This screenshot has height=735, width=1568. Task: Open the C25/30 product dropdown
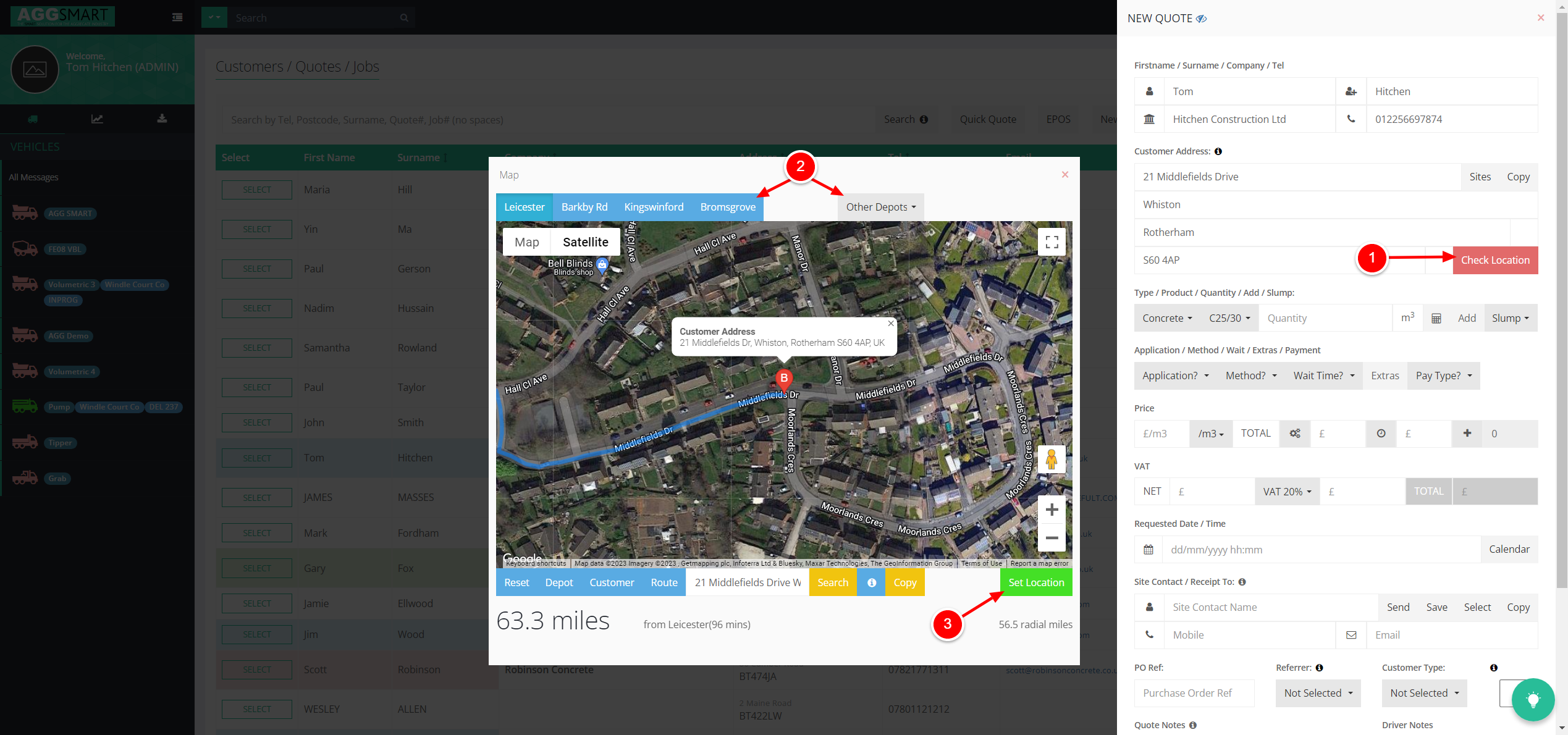(x=1229, y=318)
